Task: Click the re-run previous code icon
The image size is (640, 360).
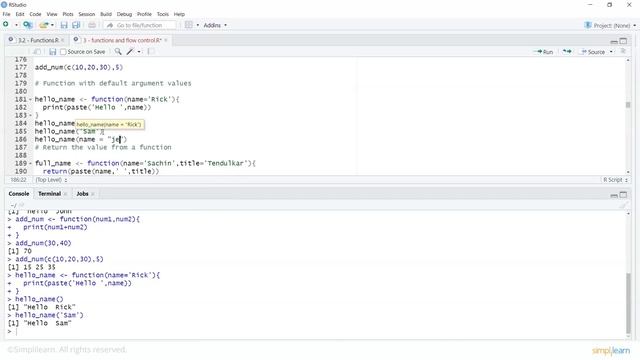Action: click(567, 51)
